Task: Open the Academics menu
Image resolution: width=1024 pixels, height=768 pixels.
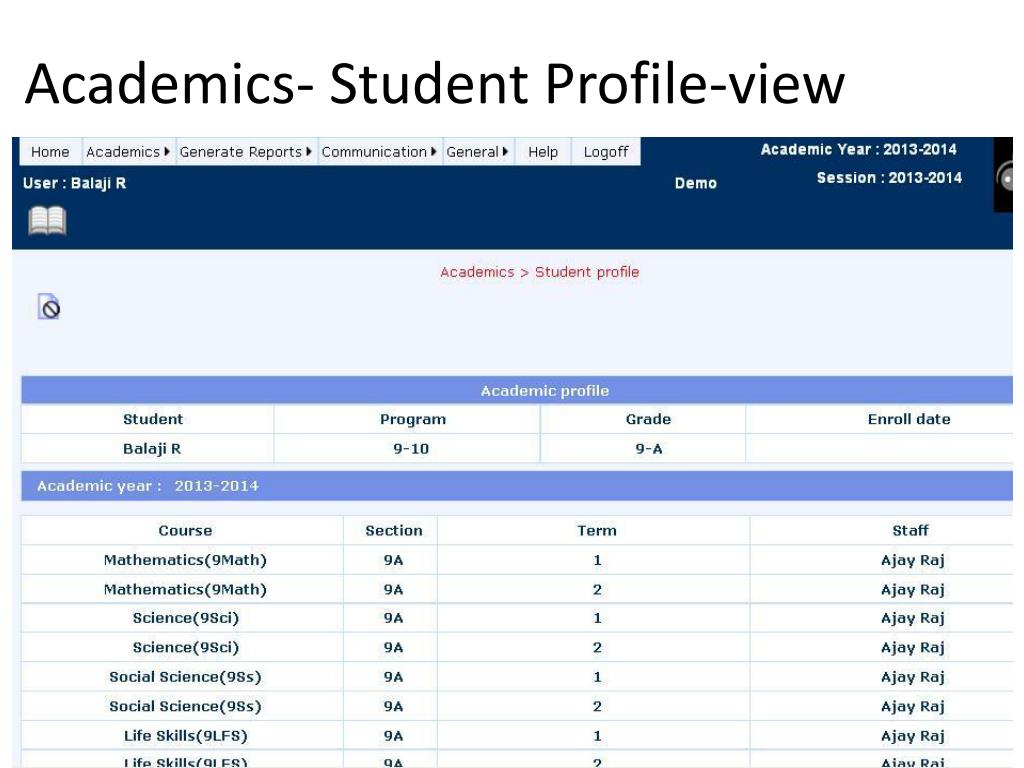Action: click(128, 152)
